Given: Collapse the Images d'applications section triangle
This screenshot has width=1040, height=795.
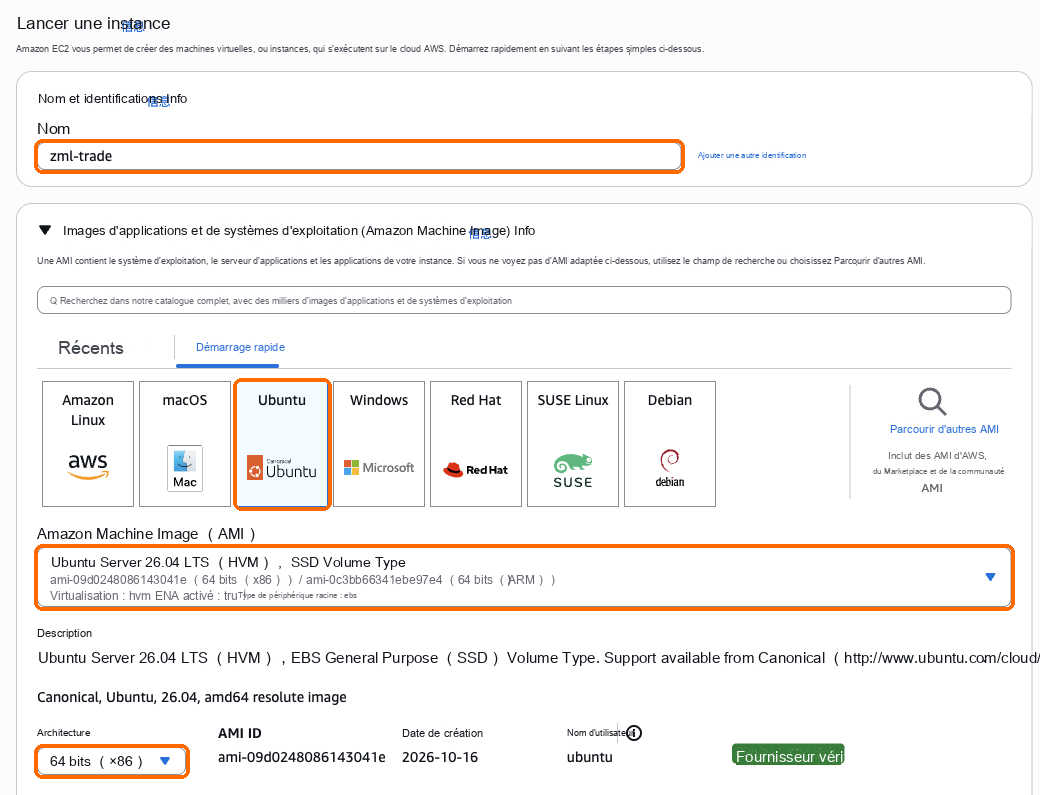Looking at the screenshot, I should click(x=45, y=230).
